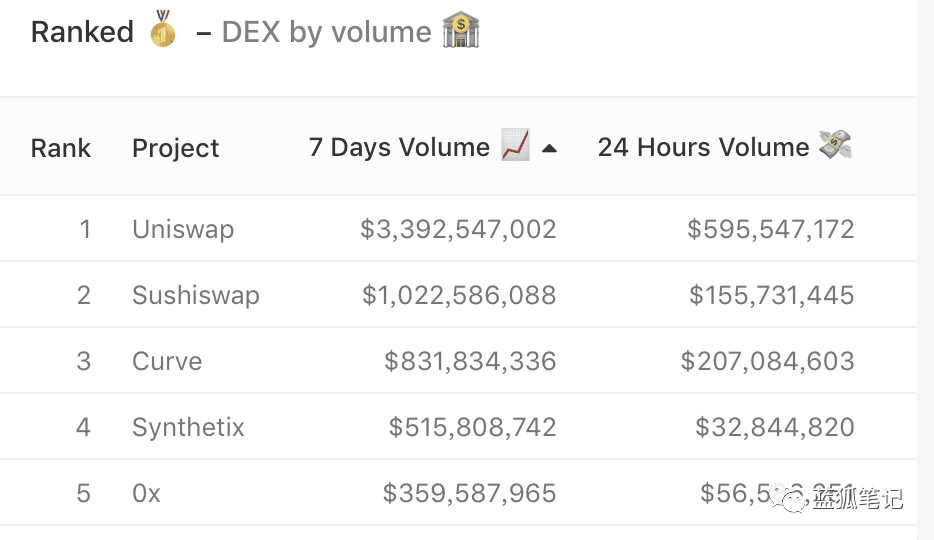This screenshot has width=934, height=540.
Task: Click Uniswap's 7-day volume $3,392,547,002
Action: tap(458, 229)
